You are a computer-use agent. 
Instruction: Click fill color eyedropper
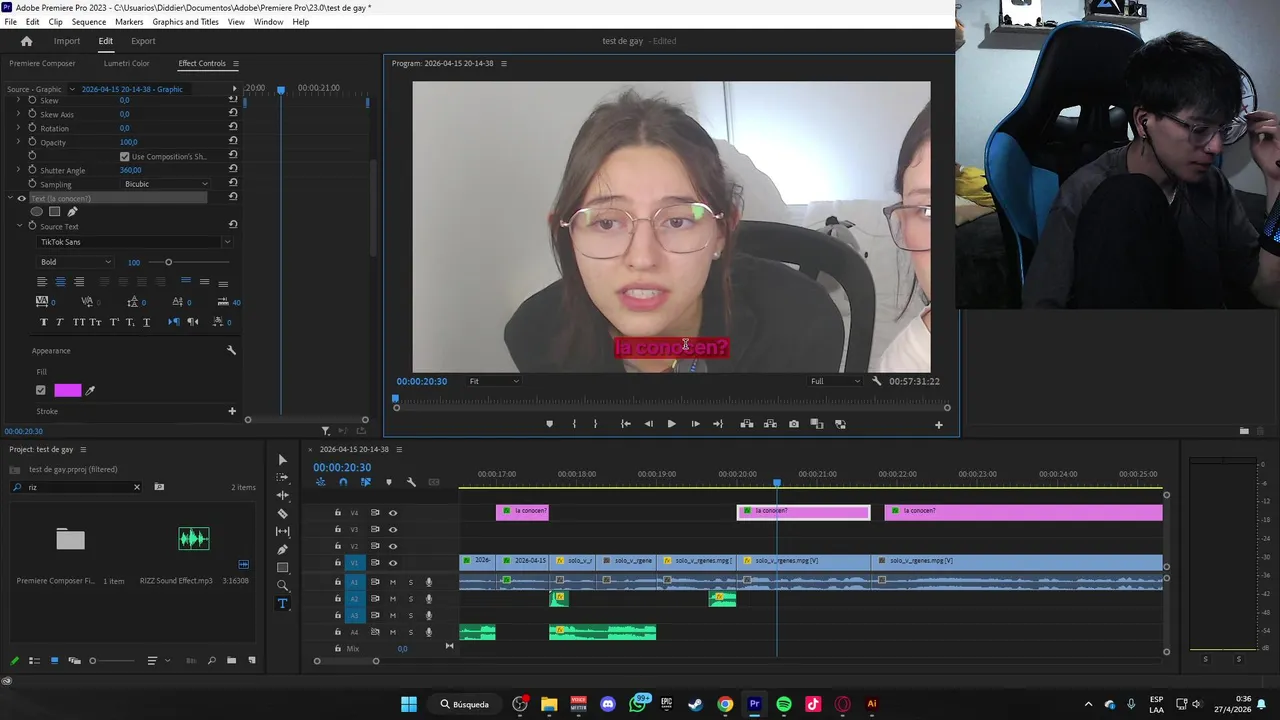[x=90, y=390]
